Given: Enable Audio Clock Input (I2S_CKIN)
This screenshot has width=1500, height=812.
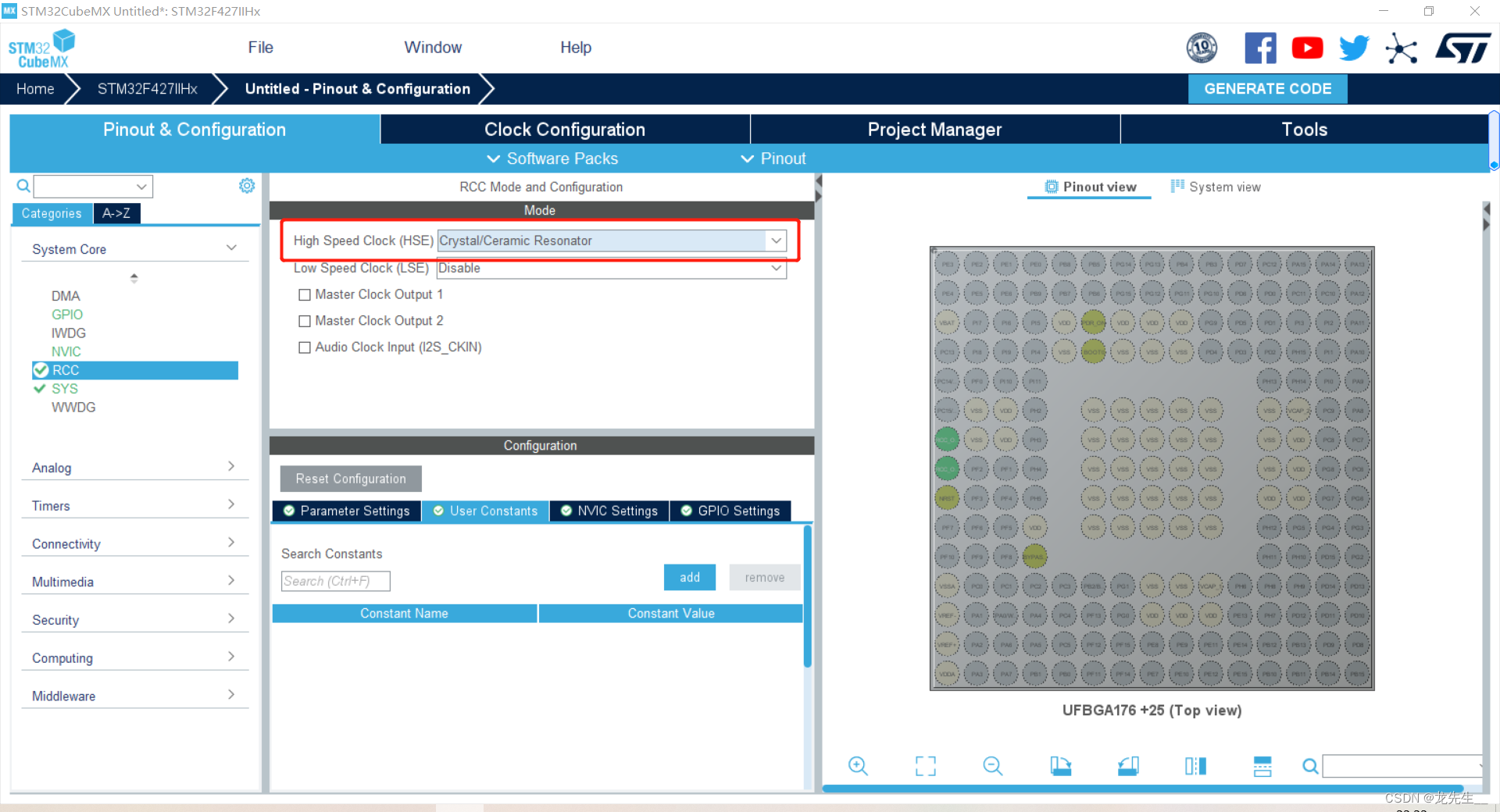Looking at the screenshot, I should [x=305, y=347].
